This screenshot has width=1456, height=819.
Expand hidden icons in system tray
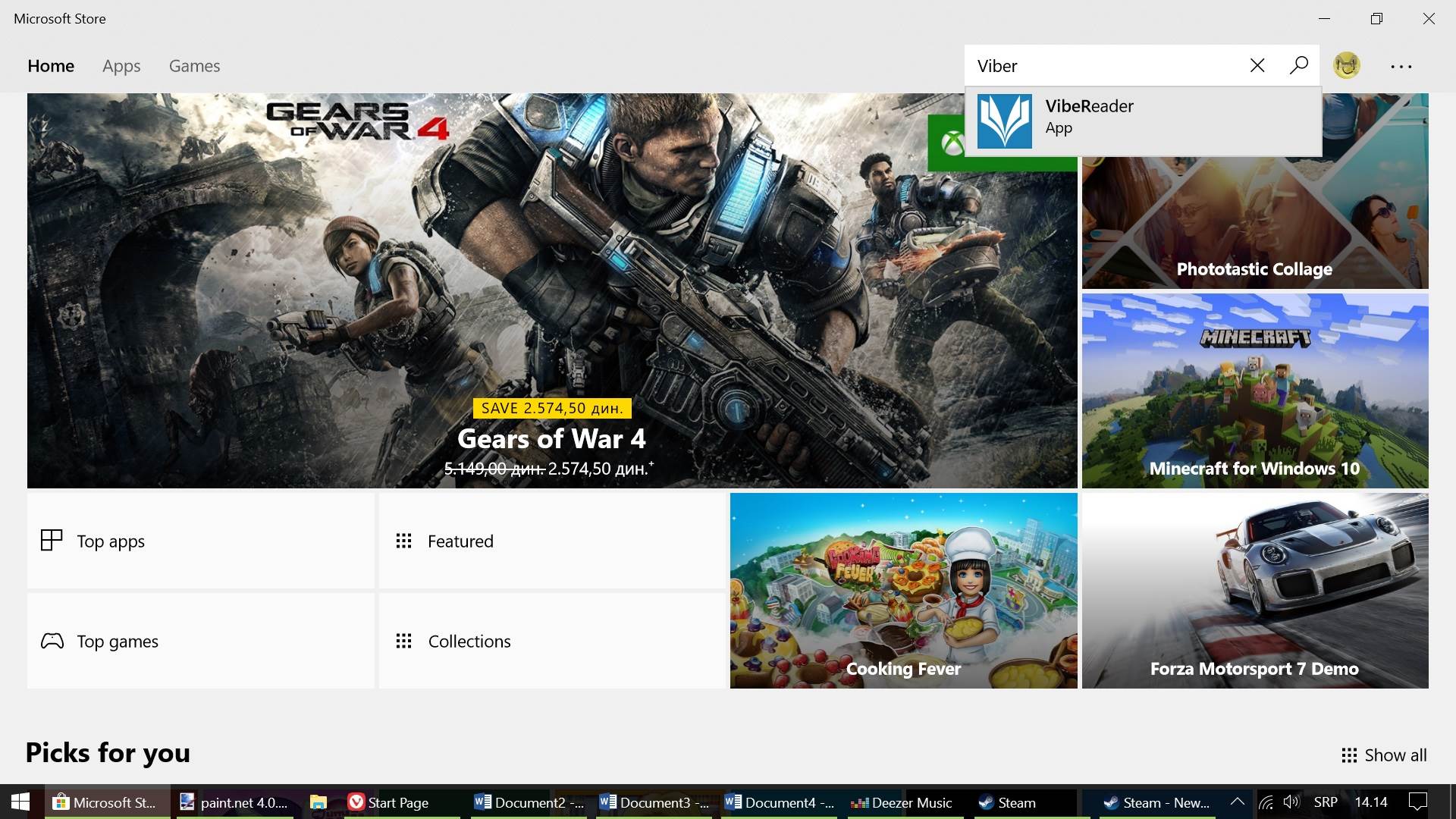point(1236,802)
